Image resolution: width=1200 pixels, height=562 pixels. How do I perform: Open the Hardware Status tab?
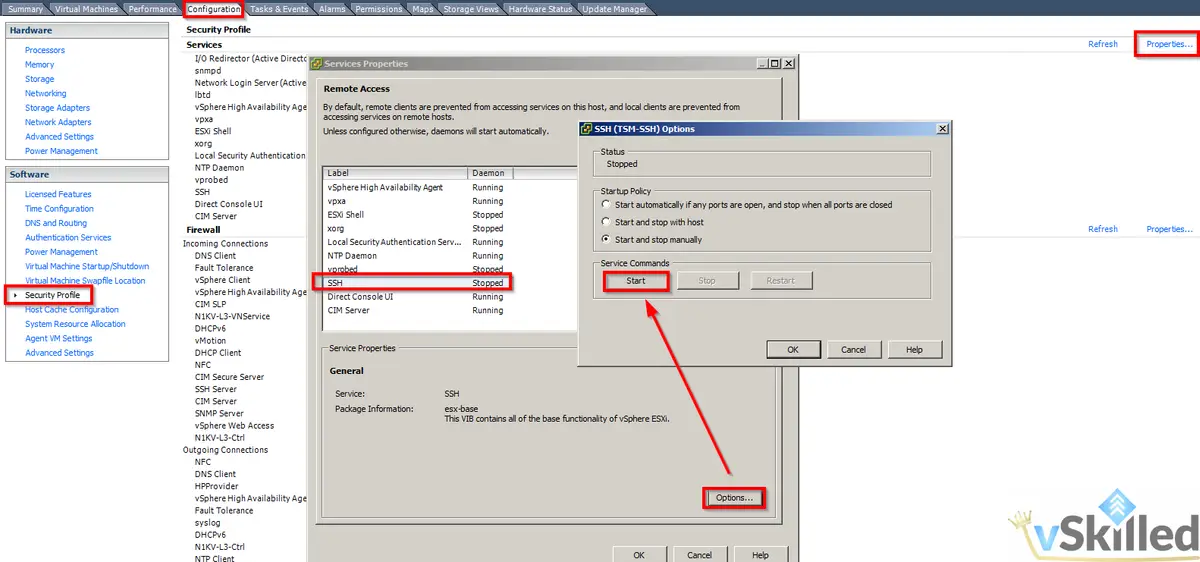coord(540,9)
